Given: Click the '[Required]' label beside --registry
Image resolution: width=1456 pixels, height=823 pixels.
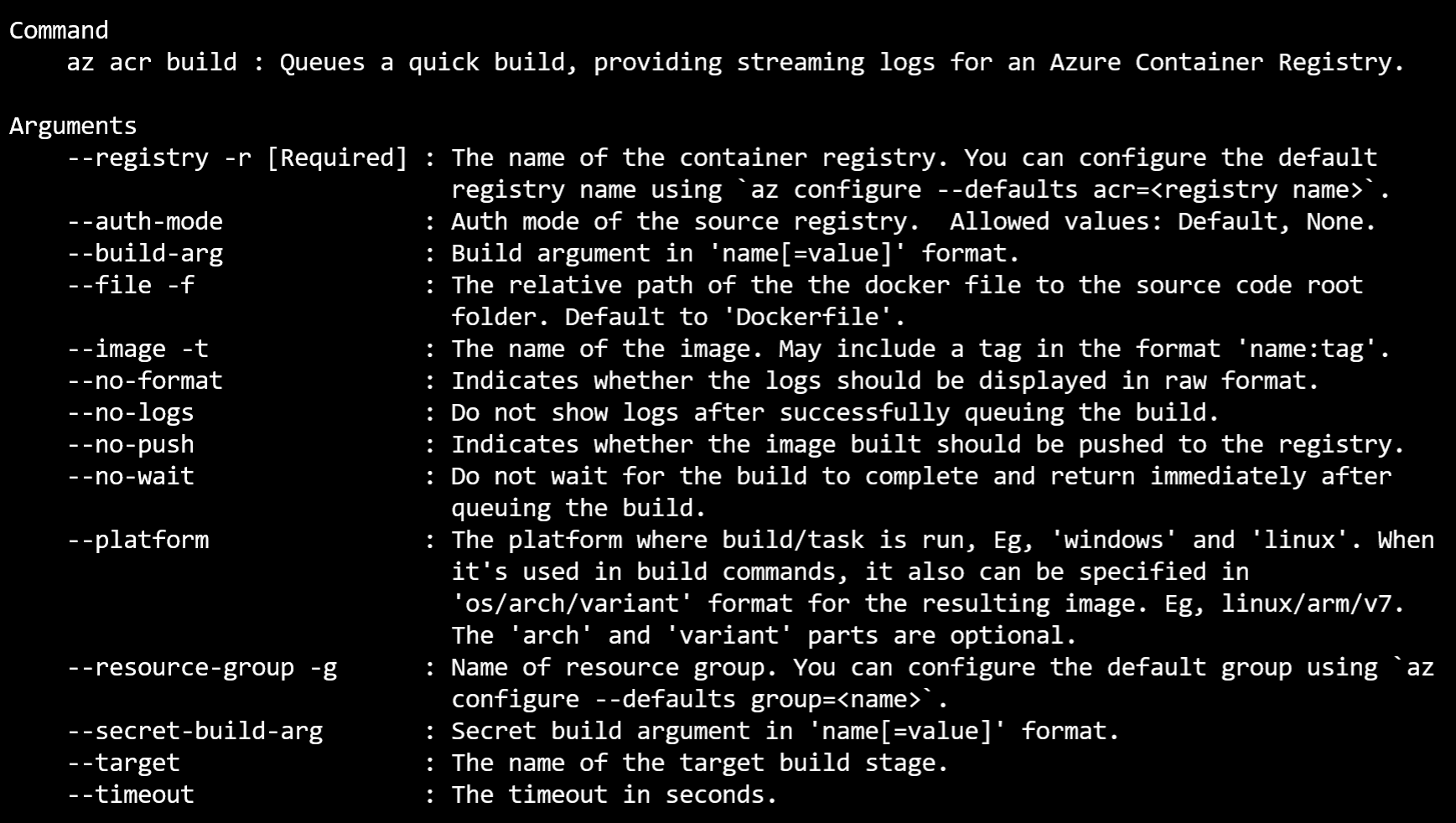Looking at the screenshot, I should pyautogui.click(x=337, y=158).
